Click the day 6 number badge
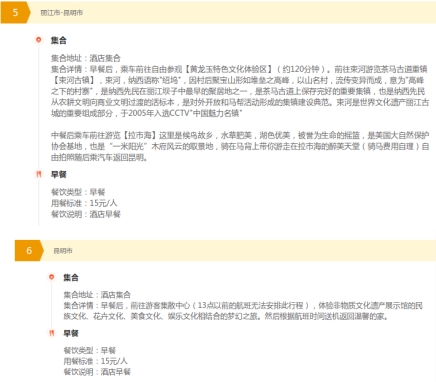The width and height of the screenshot is (436, 382). (x=29, y=250)
